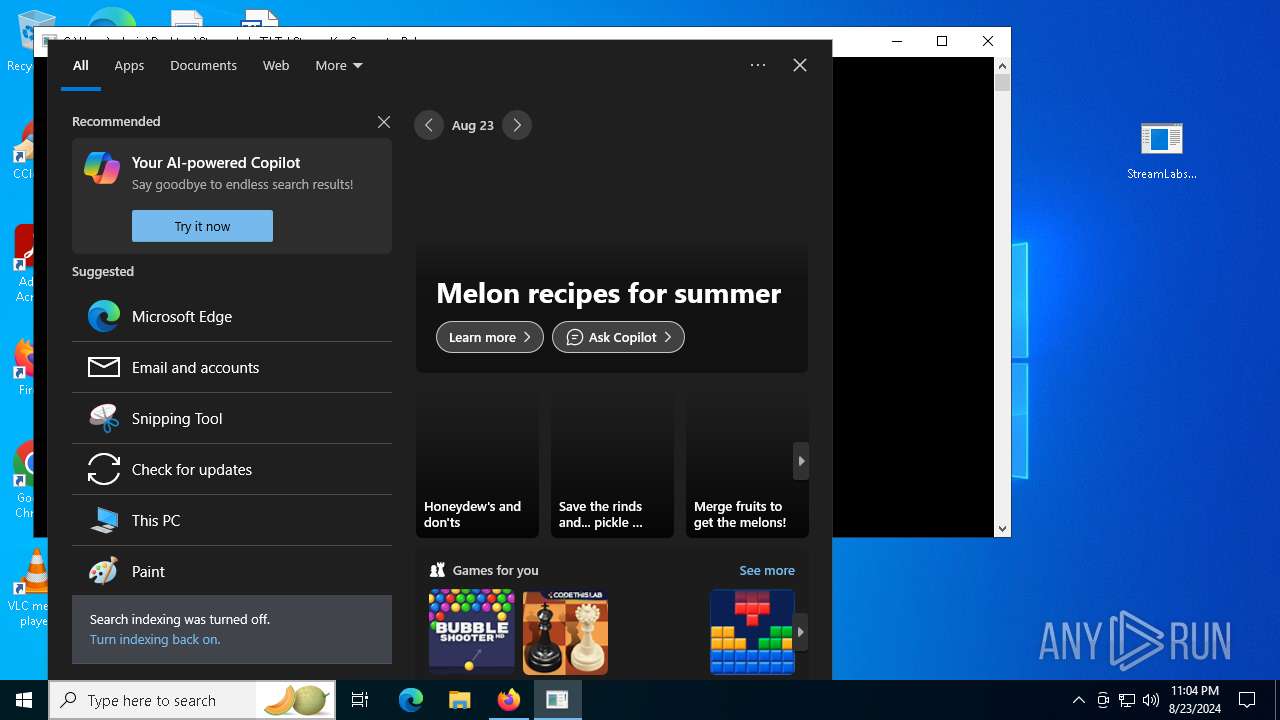Switch to the Apps search tab
Viewport: 1280px width, 720px height.
coord(129,65)
